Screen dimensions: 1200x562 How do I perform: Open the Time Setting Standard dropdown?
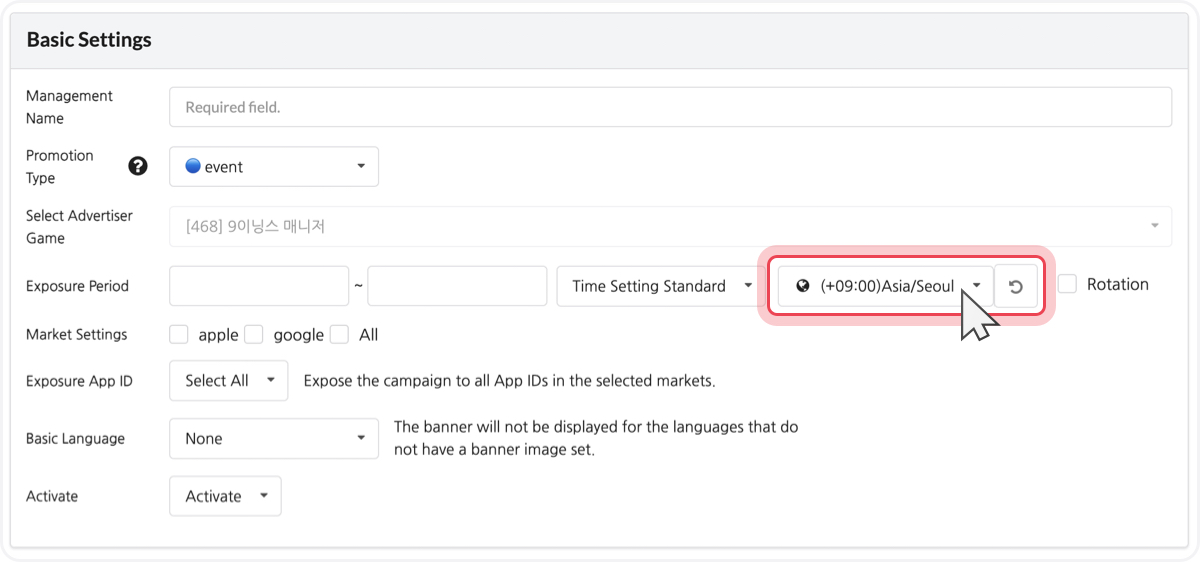click(660, 286)
